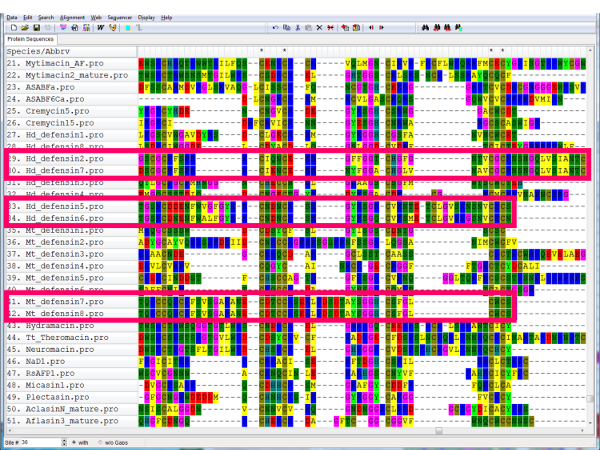Select row 43. Hydramacin.pro

tap(71, 325)
